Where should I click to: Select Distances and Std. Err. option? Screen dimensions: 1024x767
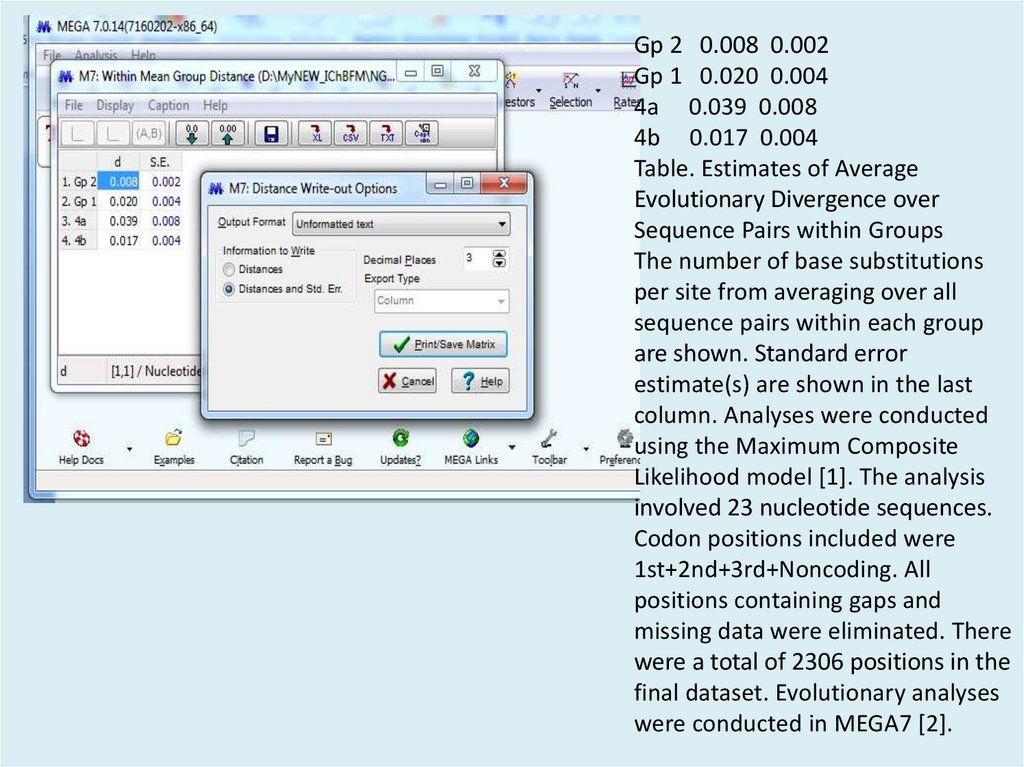click(230, 289)
